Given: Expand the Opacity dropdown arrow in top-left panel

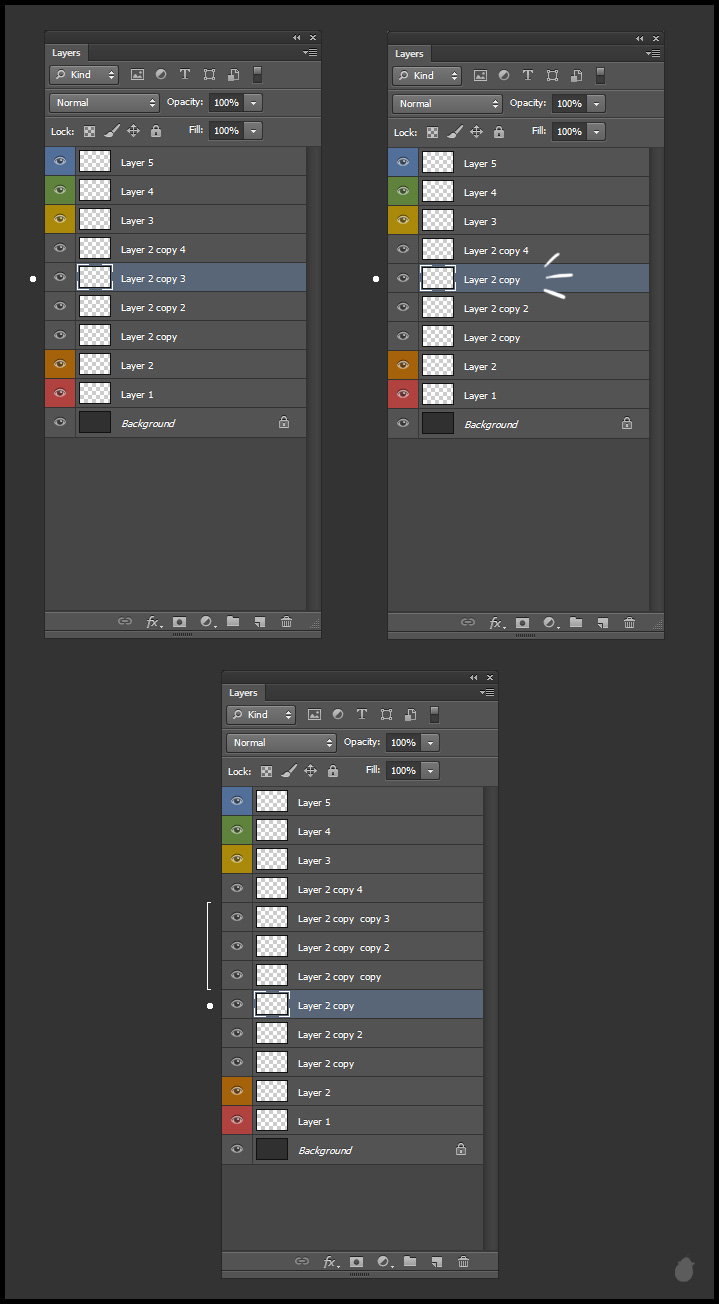Looking at the screenshot, I should (x=254, y=103).
